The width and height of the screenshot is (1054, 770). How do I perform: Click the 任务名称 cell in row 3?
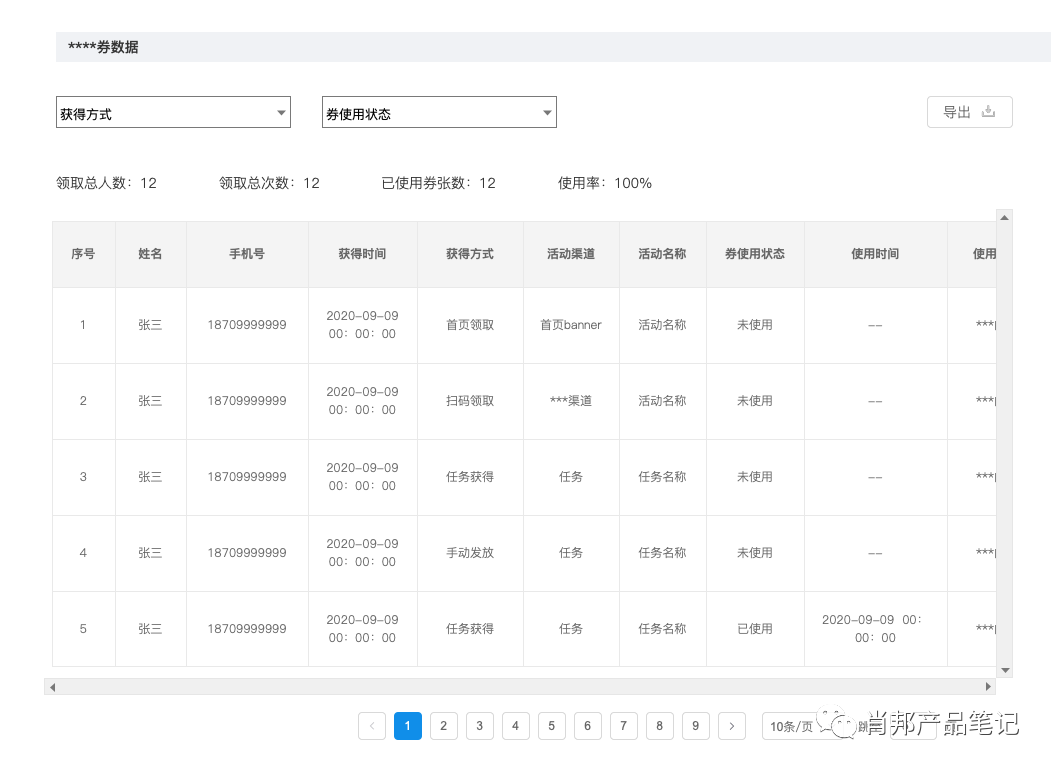tap(662, 477)
